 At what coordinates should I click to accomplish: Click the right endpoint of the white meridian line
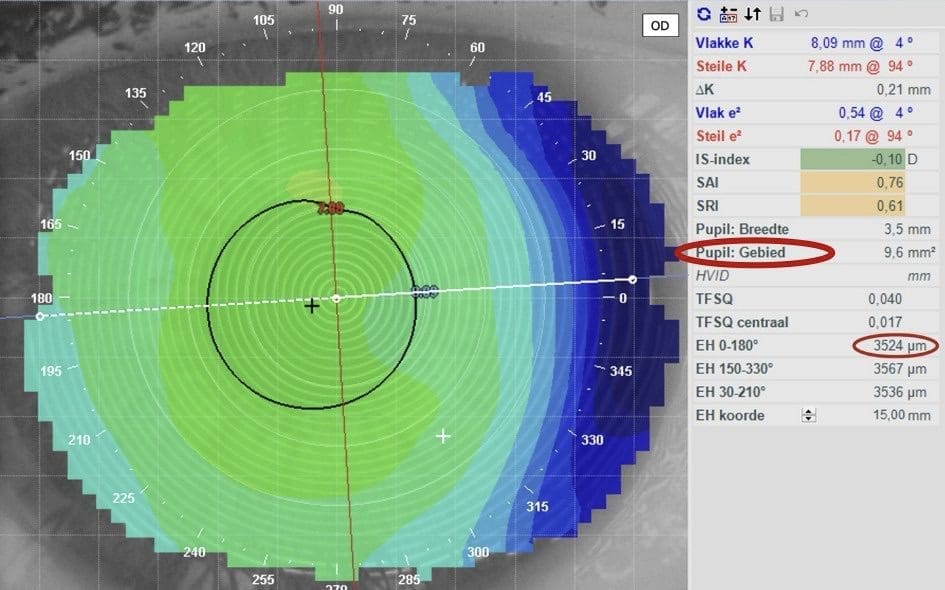pos(632,279)
